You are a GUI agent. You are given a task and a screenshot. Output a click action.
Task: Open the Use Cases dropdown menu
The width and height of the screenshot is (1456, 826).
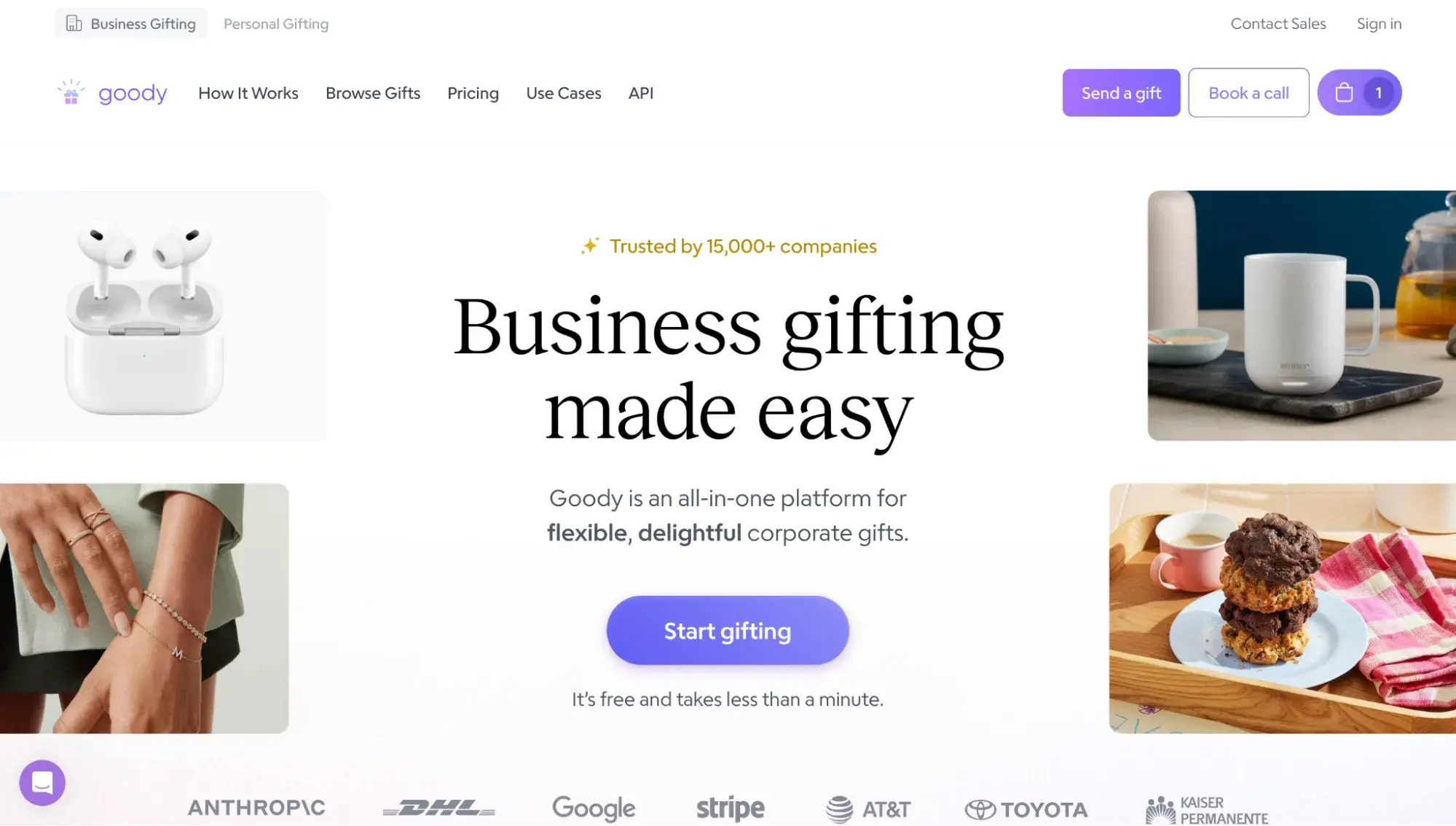(x=564, y=93)
